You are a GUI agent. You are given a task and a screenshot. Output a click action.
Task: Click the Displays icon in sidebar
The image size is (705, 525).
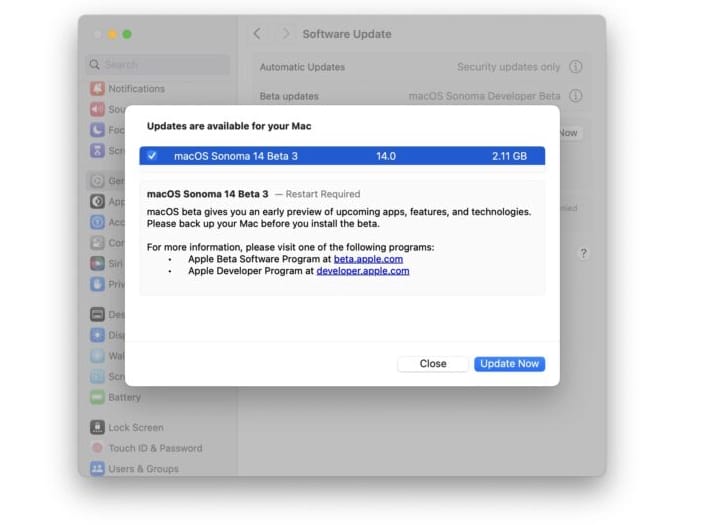[97, 335]
